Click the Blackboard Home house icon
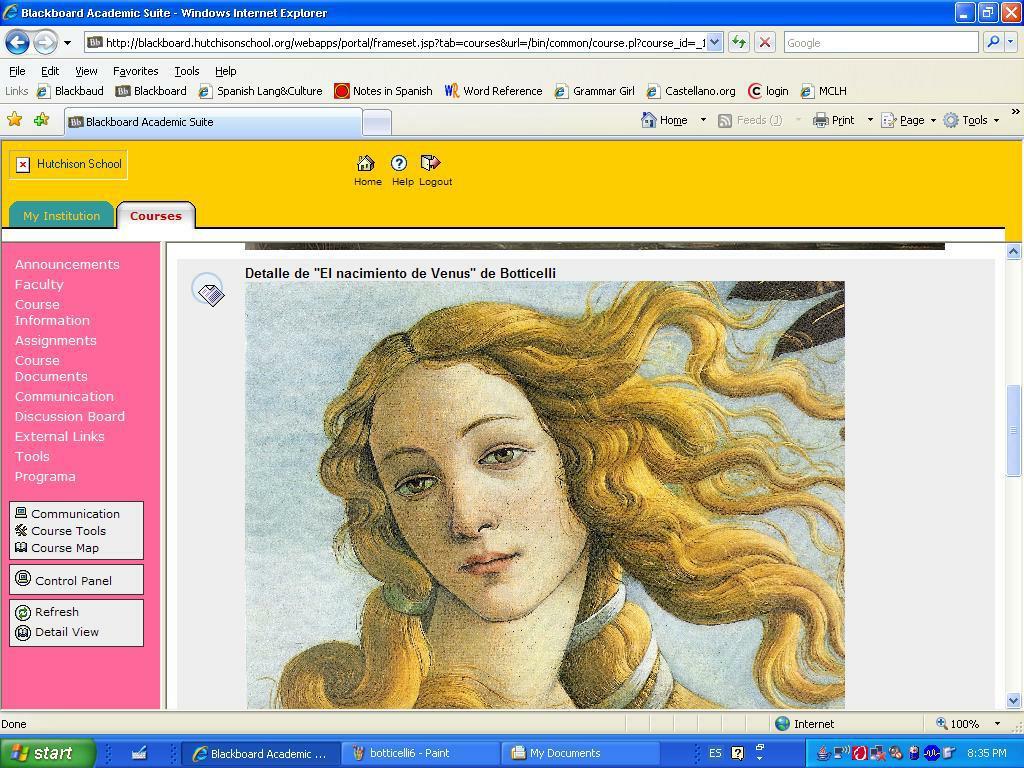 [x=366, y=163]
